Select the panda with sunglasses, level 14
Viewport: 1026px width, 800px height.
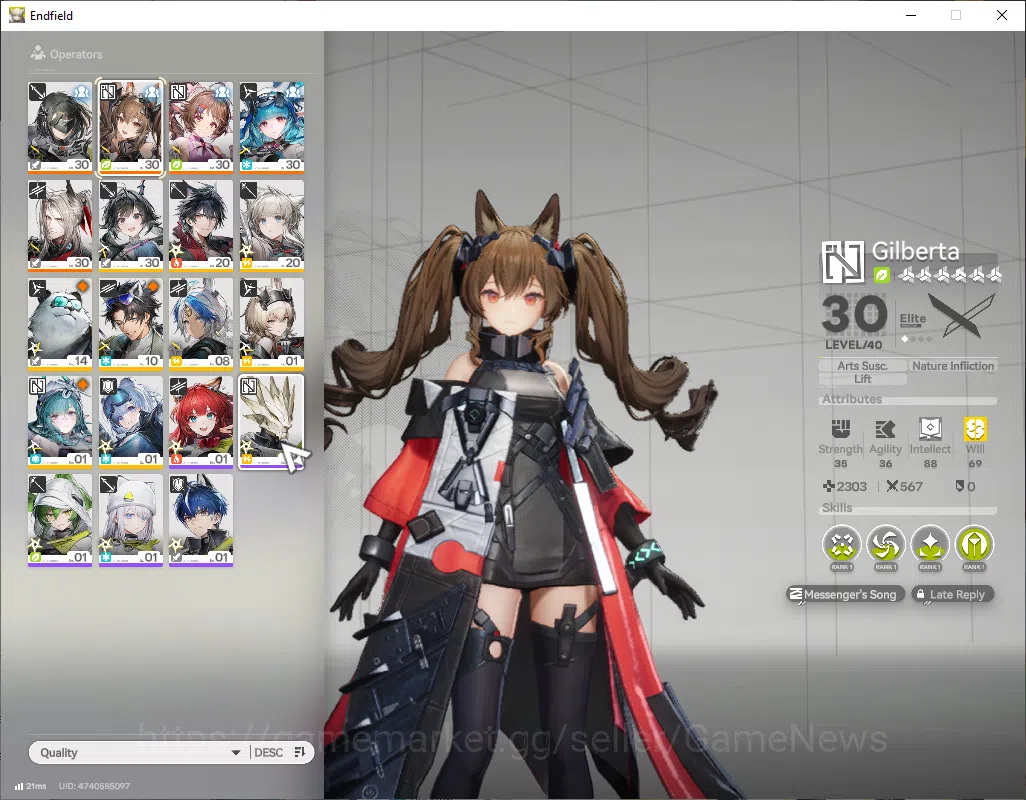(x=60, y=322)
